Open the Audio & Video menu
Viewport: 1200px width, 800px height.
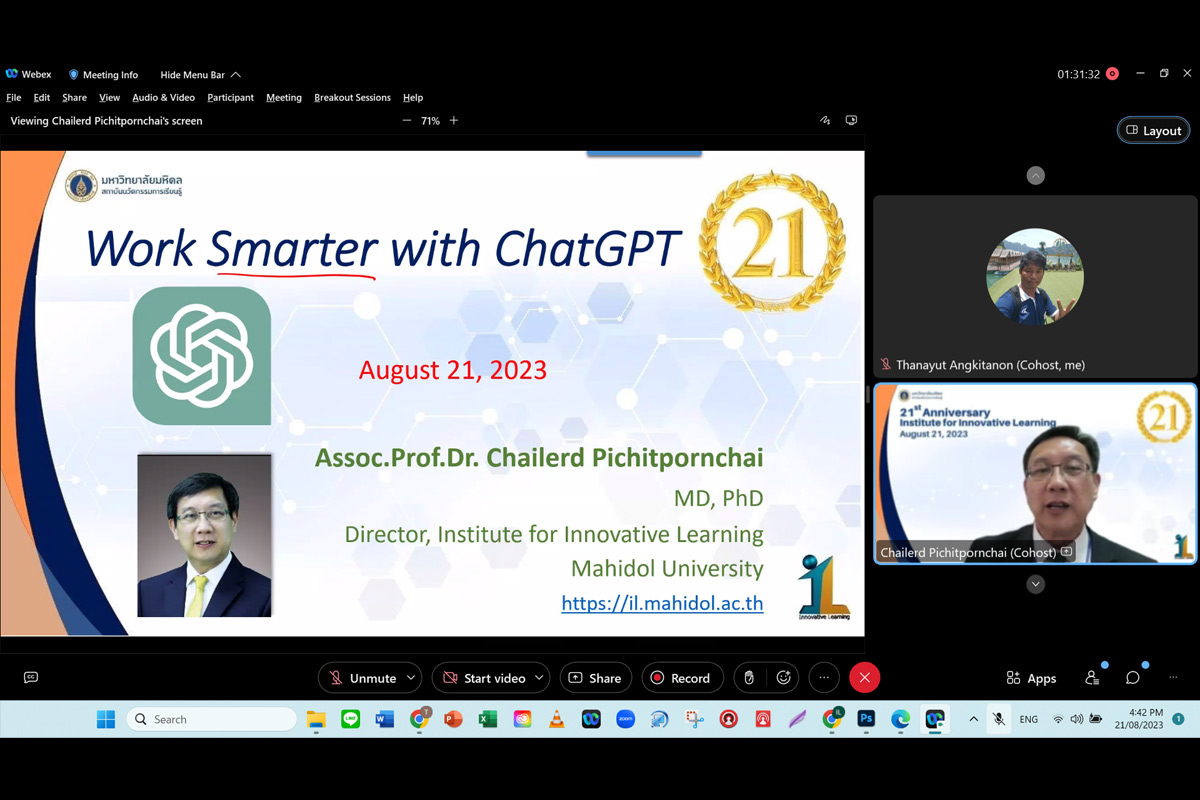coord(163,98)
